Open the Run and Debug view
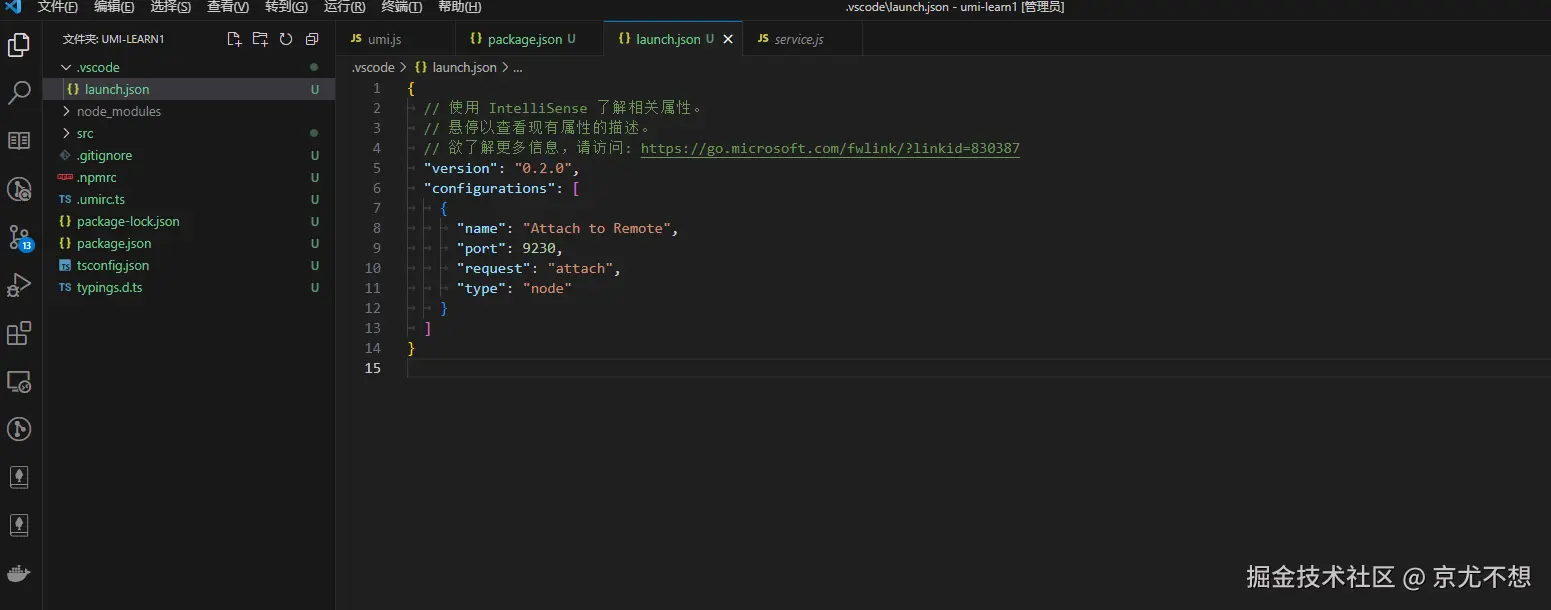The height and width of the screenshot is (610, 1551). point(19,285)
